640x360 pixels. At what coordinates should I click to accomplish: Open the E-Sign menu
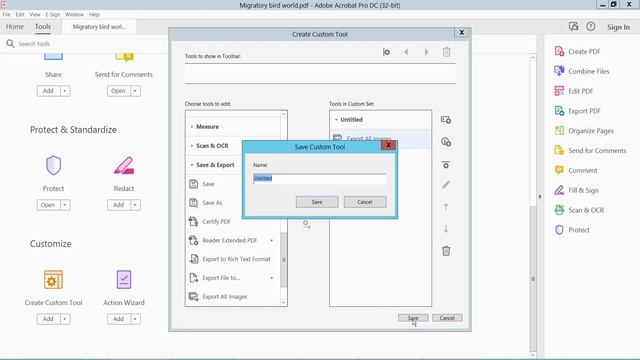(53, 14)
